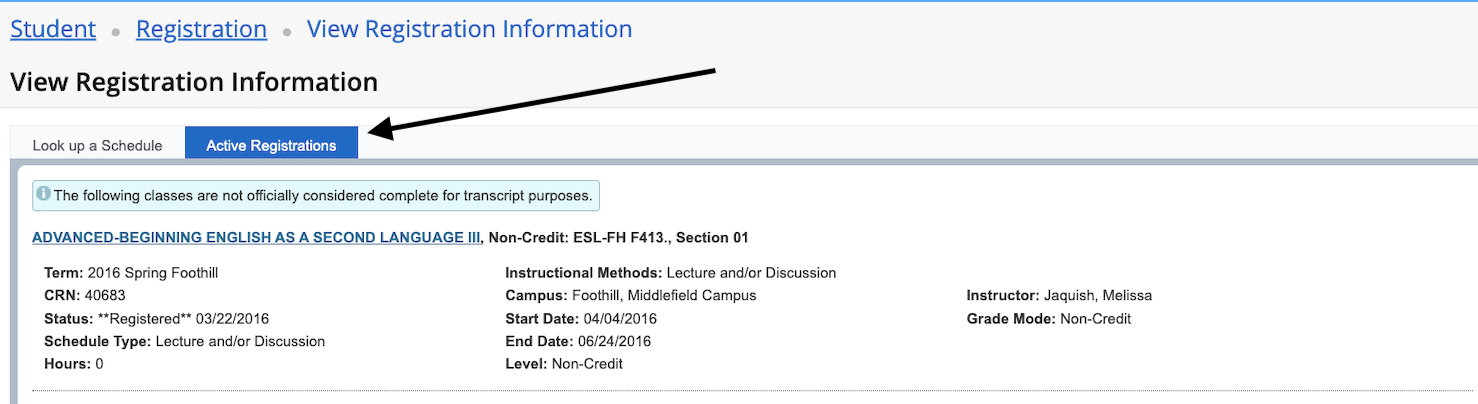Click the Level Non-Credit value
The image size is (1478, 404).
pyautogui.click(x=585, y=364)
